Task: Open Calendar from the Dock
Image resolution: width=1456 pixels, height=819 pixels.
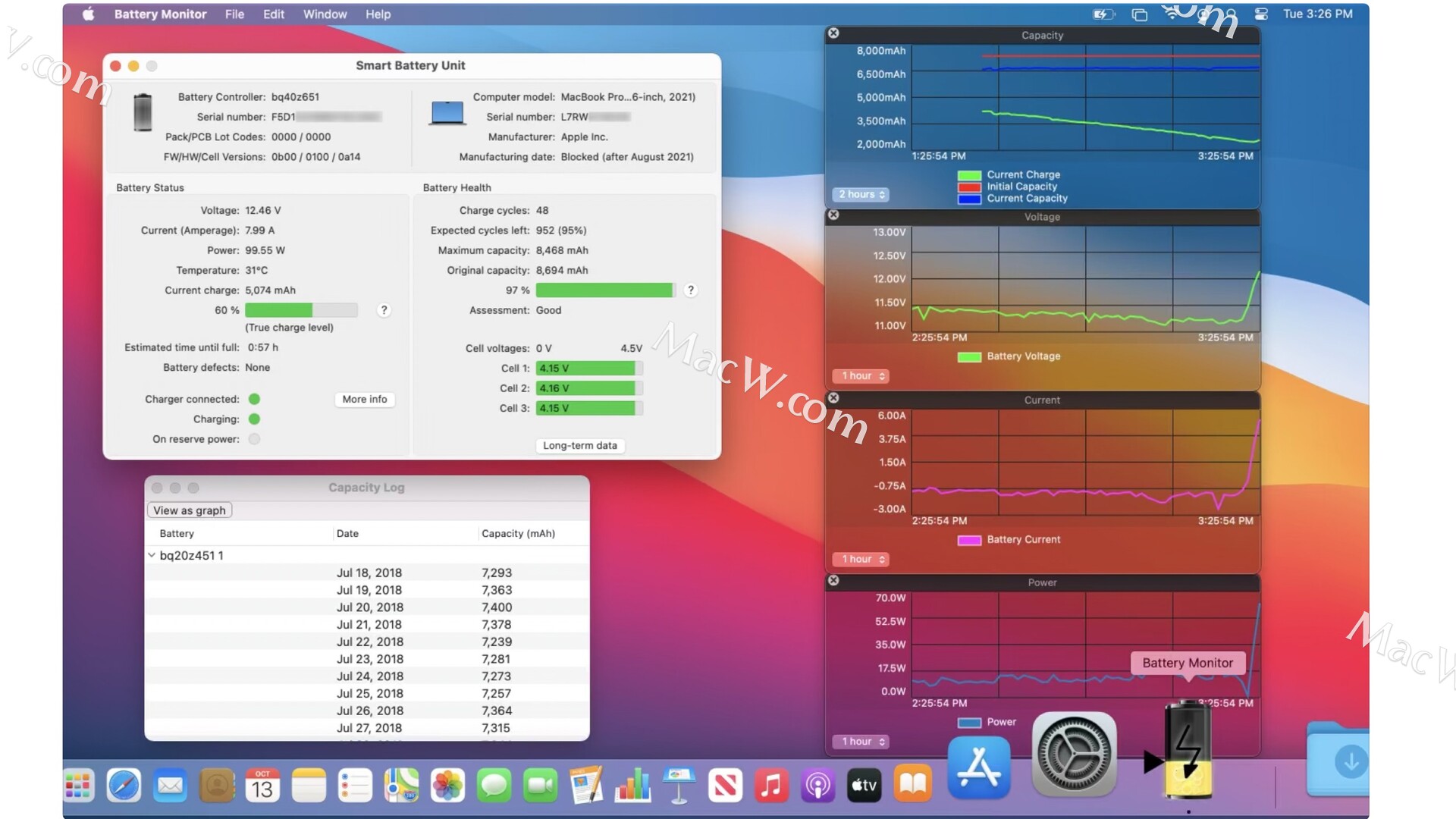Action: click(262, 785)
